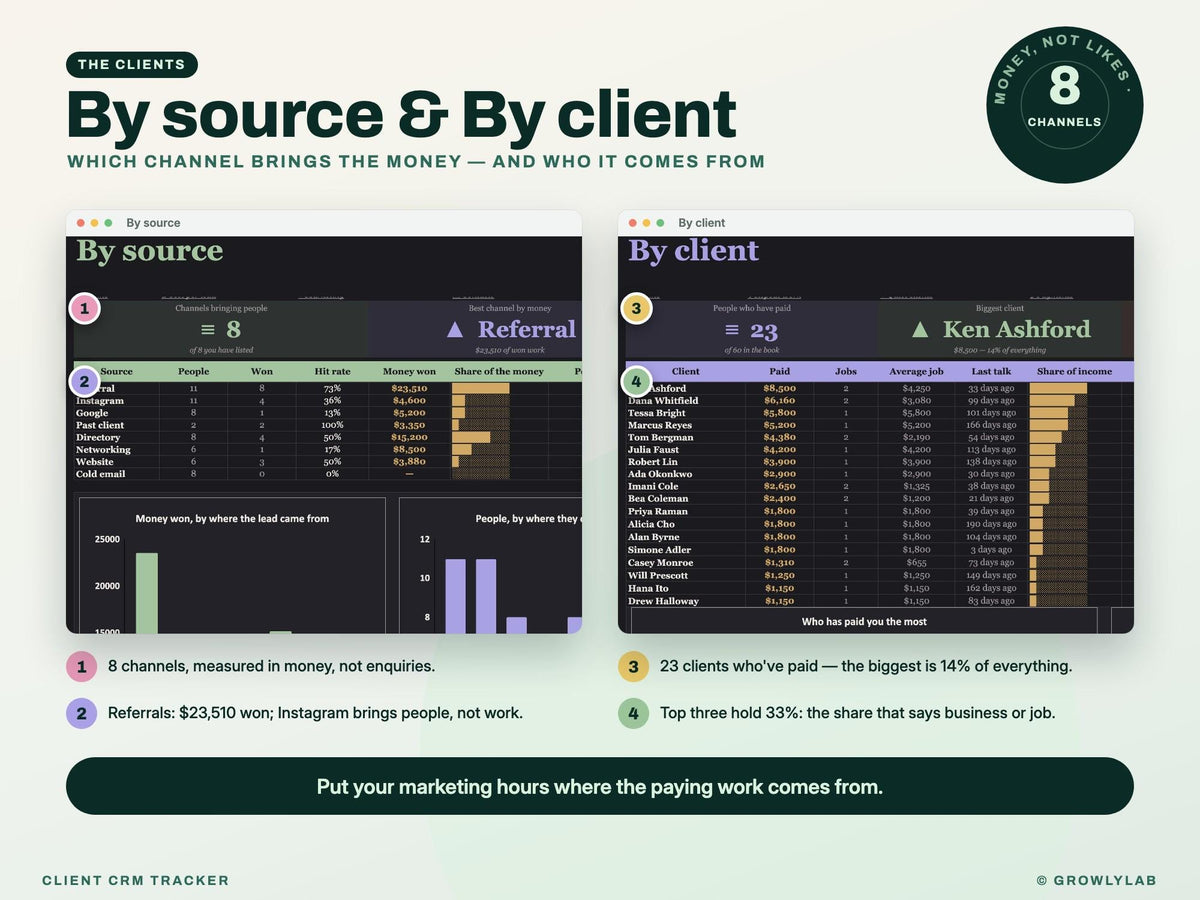Select the 'Tessa Bright' client row
Viewport: 1200px width, 900px height.
pyautogui.click(x=657, y=412)
